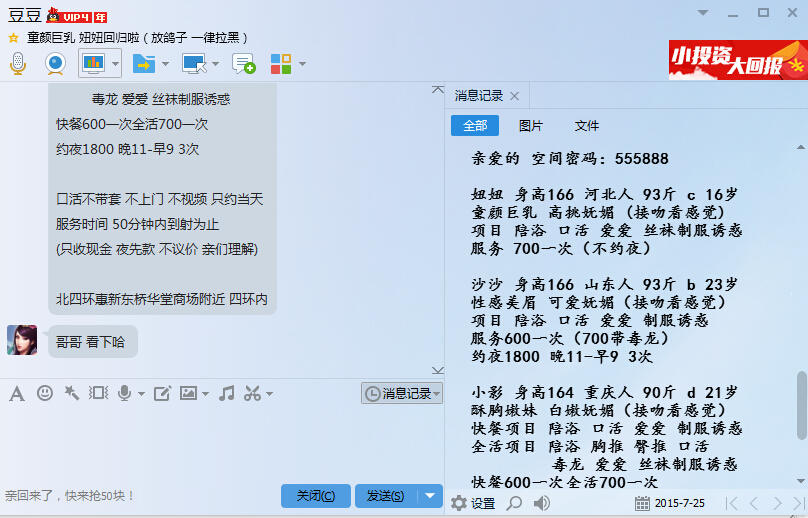Click the search magnifier in history panel
This screenshot has height=518, width=808.
[x=514, y=503]
